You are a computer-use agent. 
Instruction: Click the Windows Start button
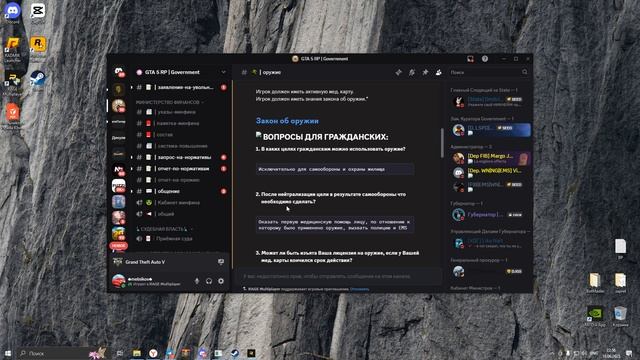pyautogui.click(x=7, y=353)
